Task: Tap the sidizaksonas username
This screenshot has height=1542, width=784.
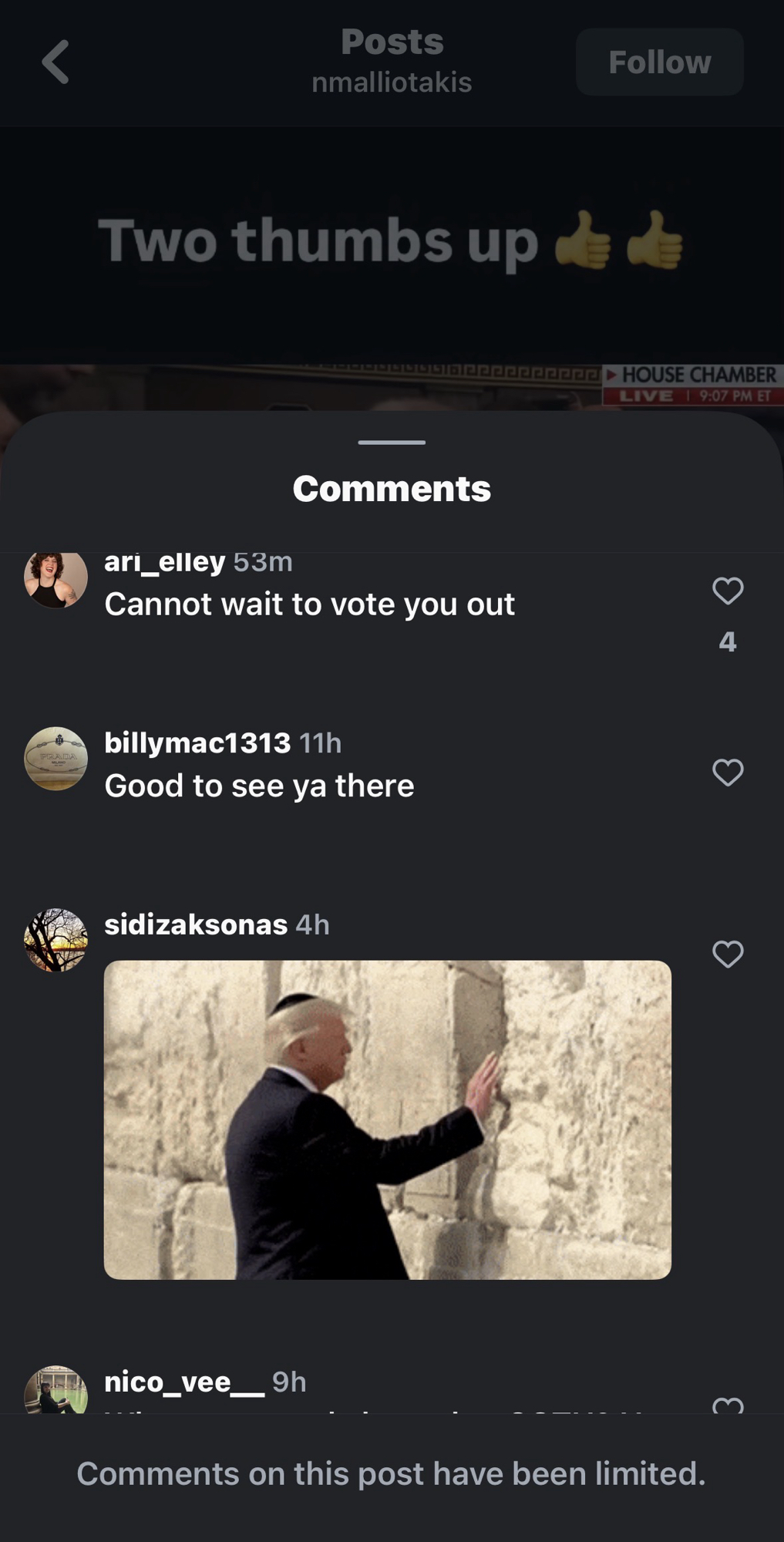Action: point(196,924)
